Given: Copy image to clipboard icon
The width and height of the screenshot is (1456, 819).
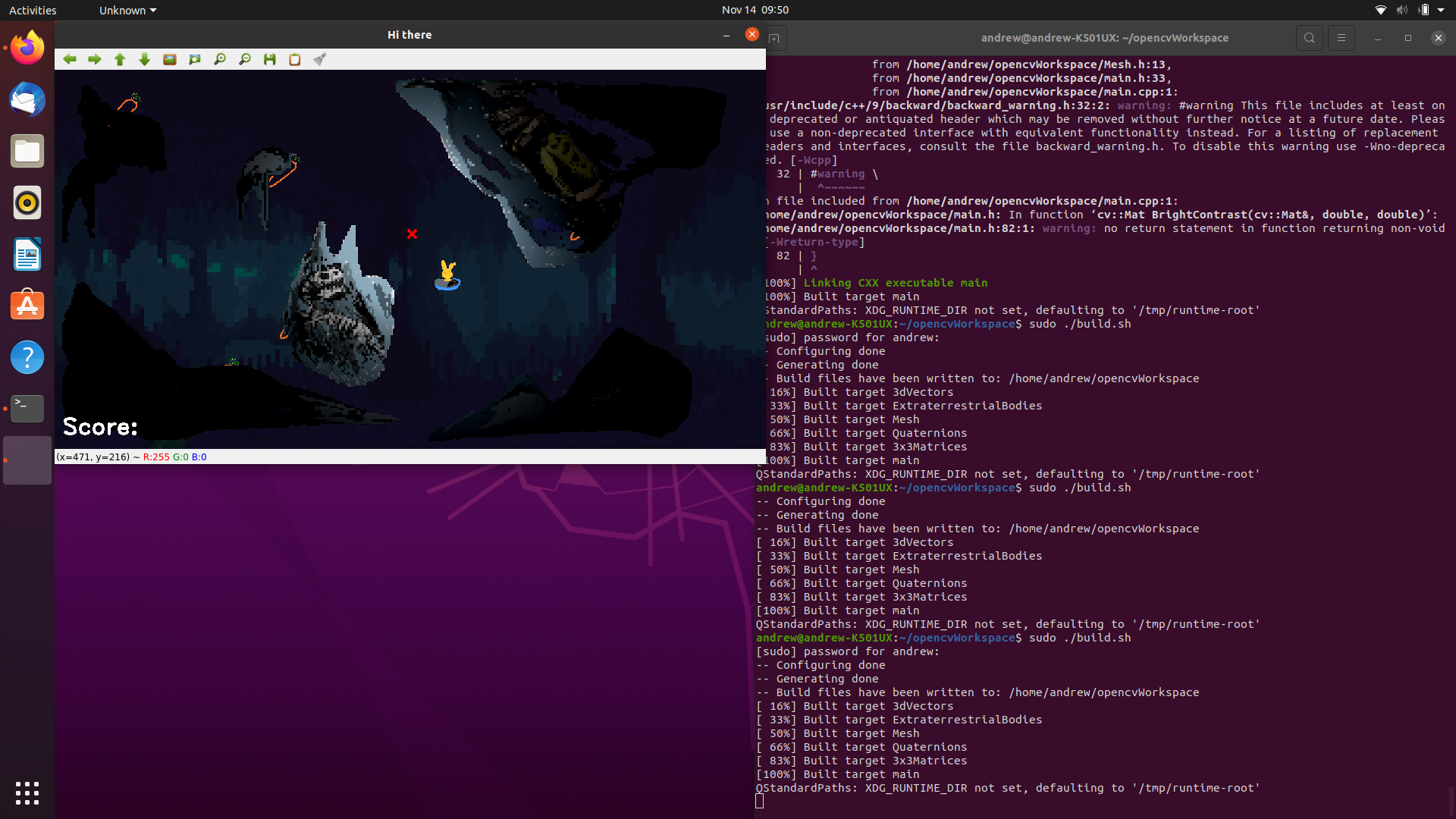Looking at the screenshot, I should [x=295, y=59].
